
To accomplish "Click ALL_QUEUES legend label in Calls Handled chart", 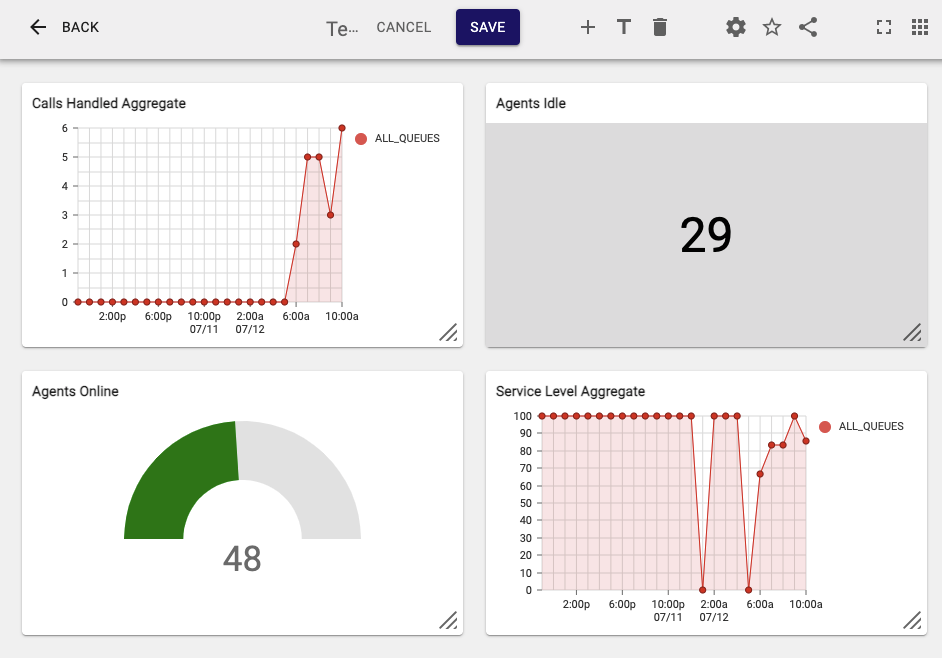I will (x=407, y=138).
